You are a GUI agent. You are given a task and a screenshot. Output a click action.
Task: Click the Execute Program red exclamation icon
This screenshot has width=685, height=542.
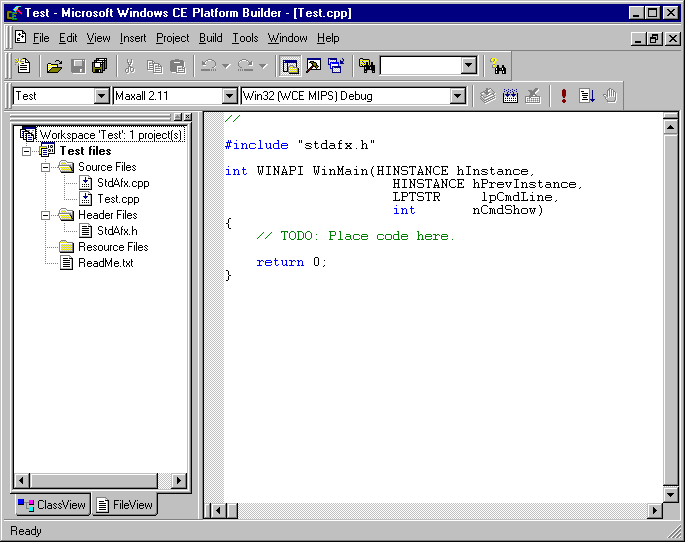click(564, 96)
